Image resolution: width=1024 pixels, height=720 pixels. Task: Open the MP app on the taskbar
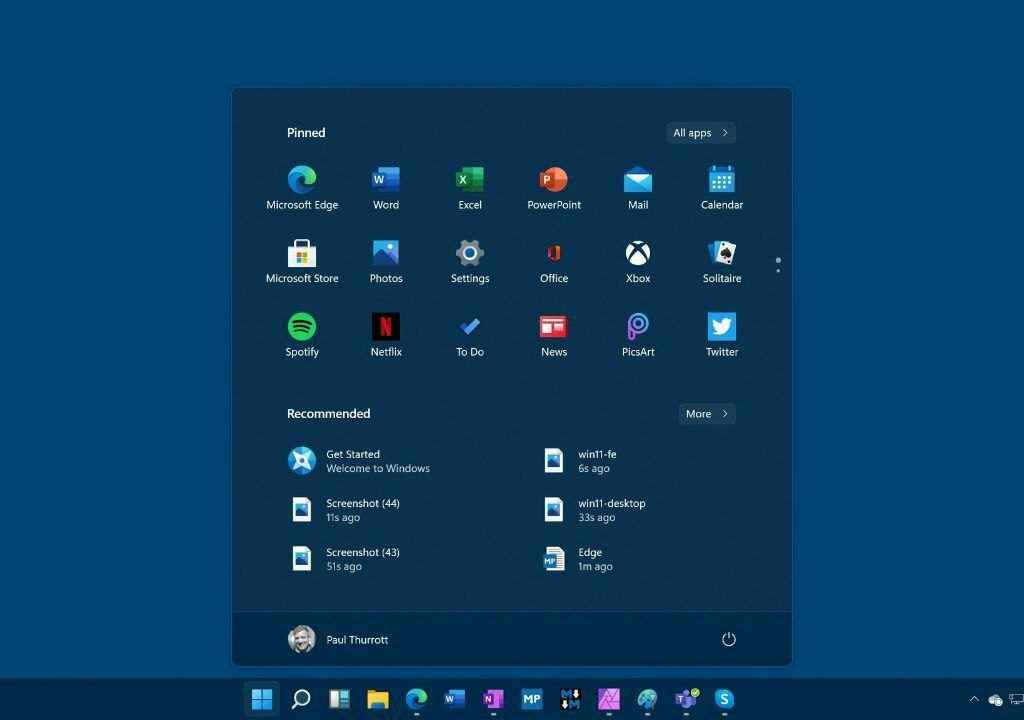click(x=532, y=699)
